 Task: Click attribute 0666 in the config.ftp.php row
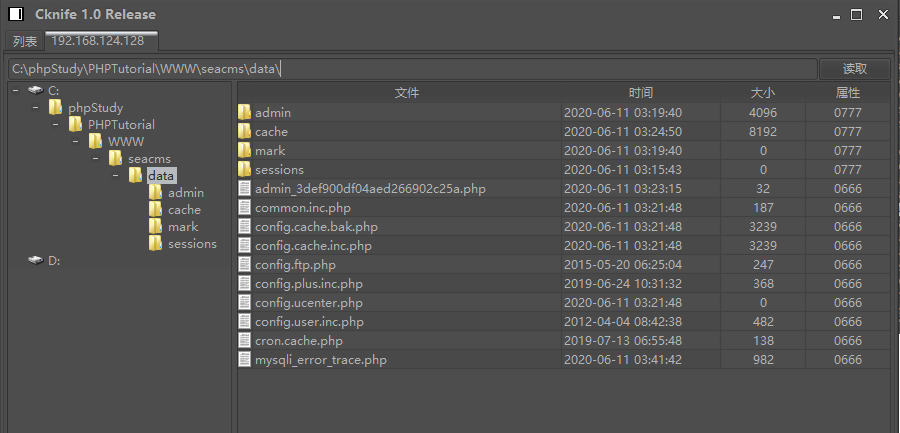(x=848, y=265)
